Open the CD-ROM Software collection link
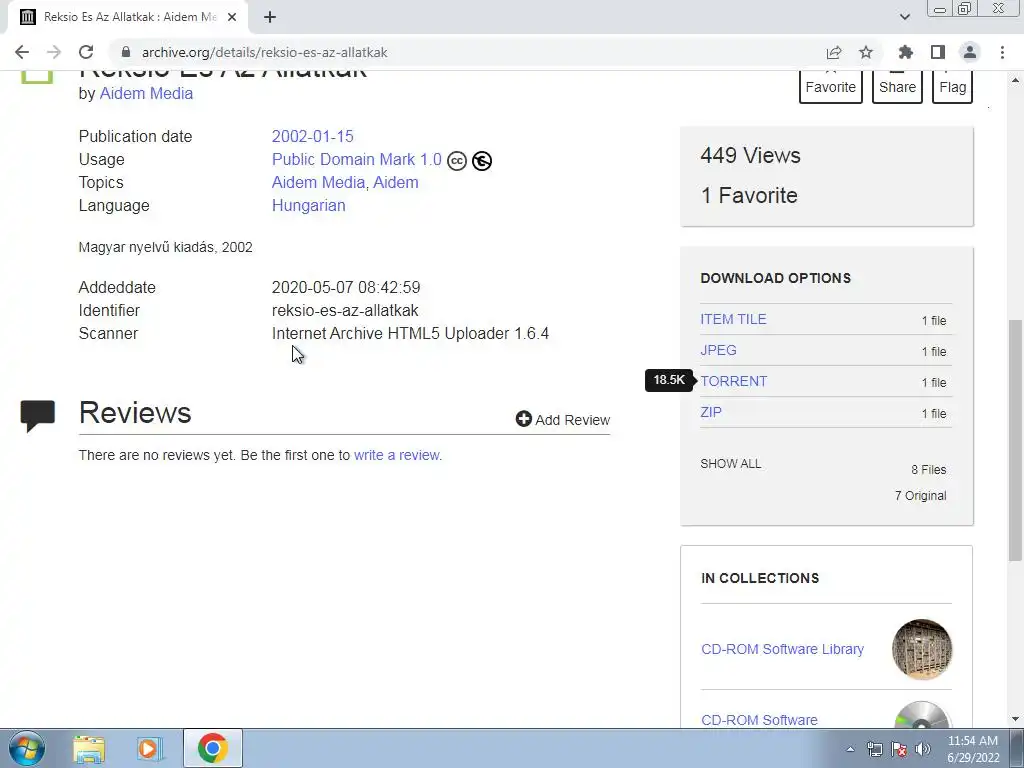 point(760,720)
